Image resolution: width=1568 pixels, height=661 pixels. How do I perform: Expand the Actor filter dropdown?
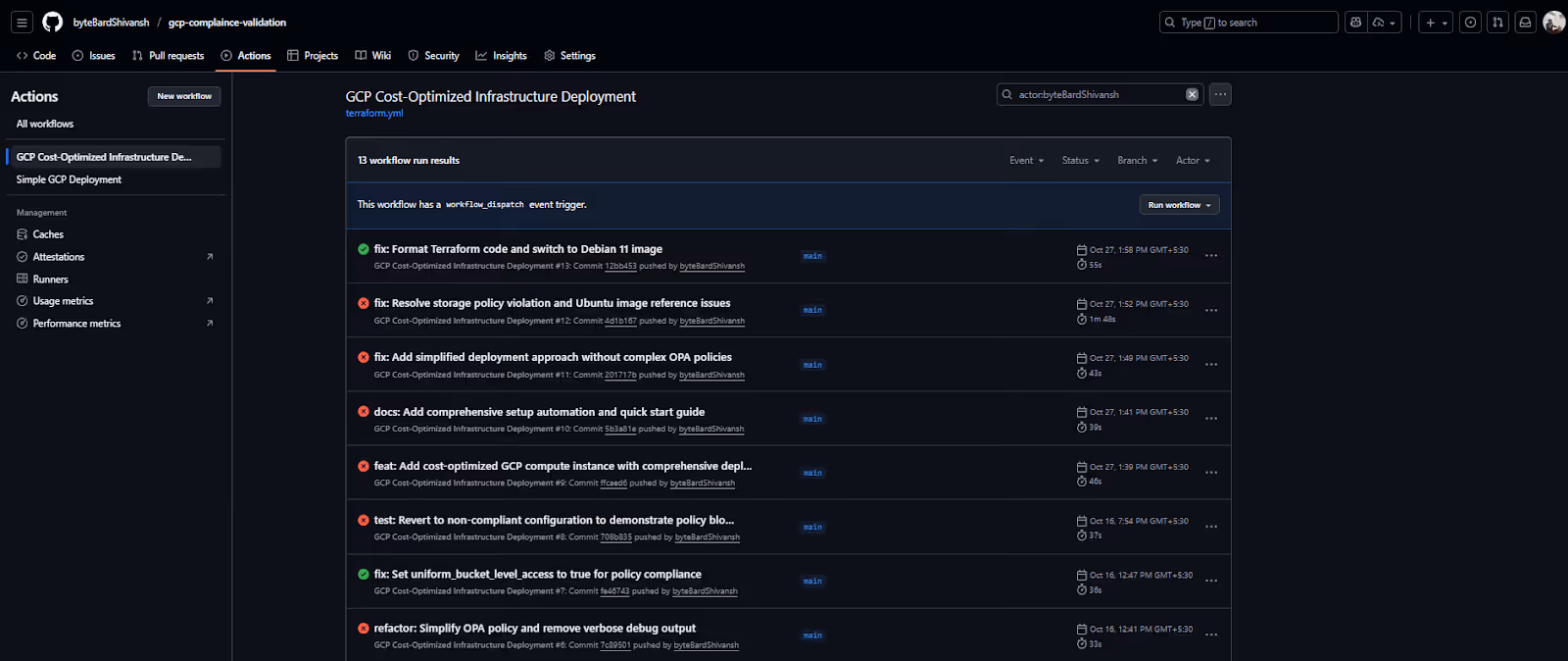pos(1193,161)
